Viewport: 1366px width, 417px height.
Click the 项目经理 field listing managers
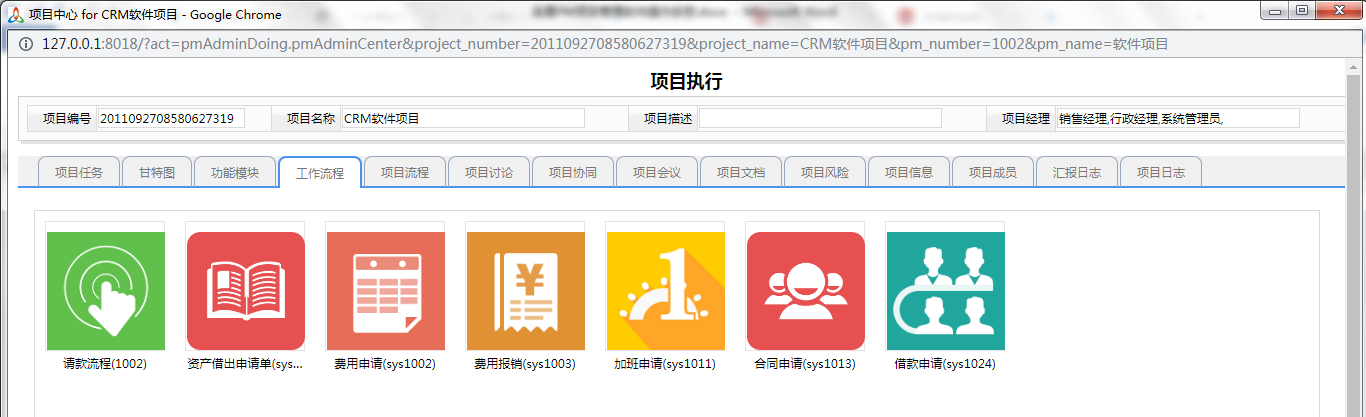1177,118
